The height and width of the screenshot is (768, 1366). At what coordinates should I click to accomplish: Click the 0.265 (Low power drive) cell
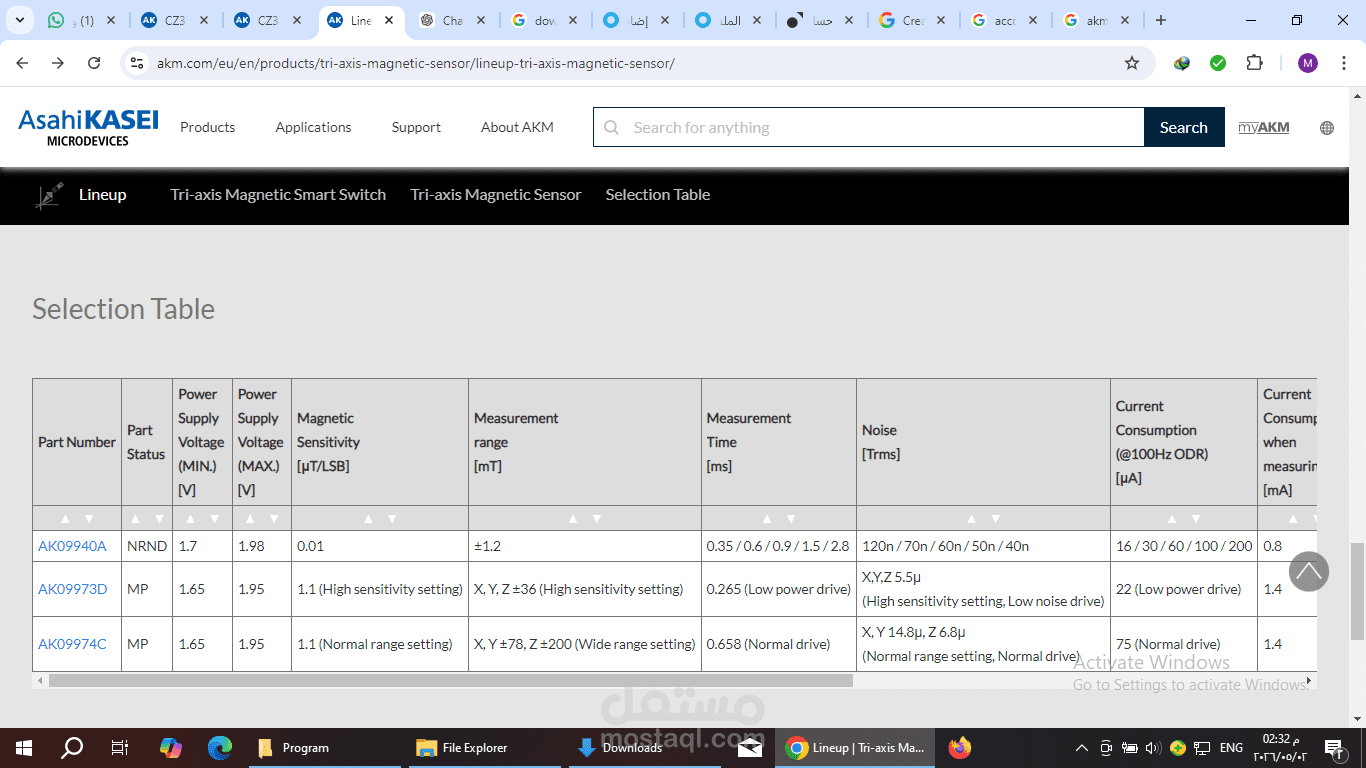tap(779, 589)
